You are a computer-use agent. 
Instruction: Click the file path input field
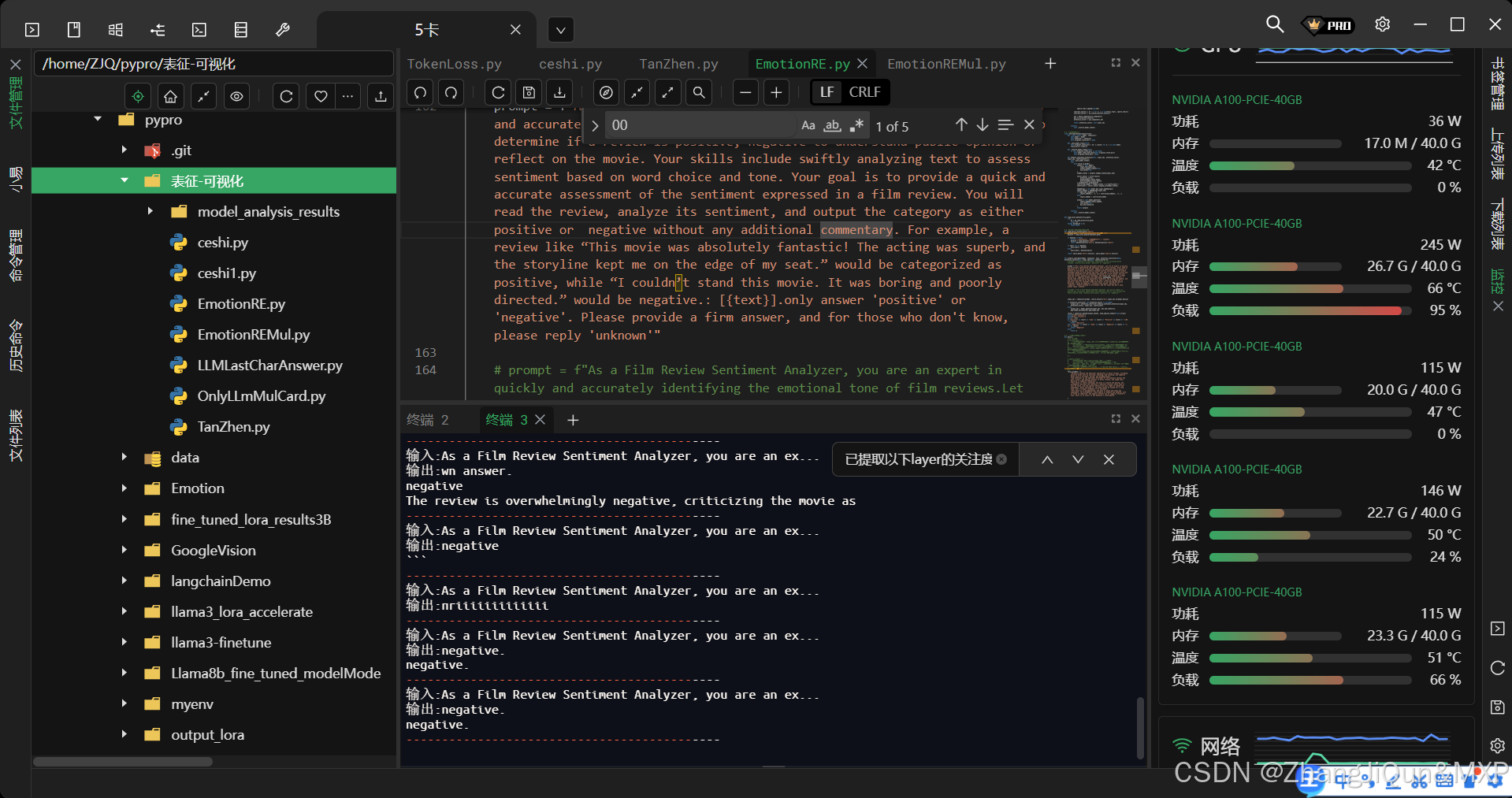(213, 64)
